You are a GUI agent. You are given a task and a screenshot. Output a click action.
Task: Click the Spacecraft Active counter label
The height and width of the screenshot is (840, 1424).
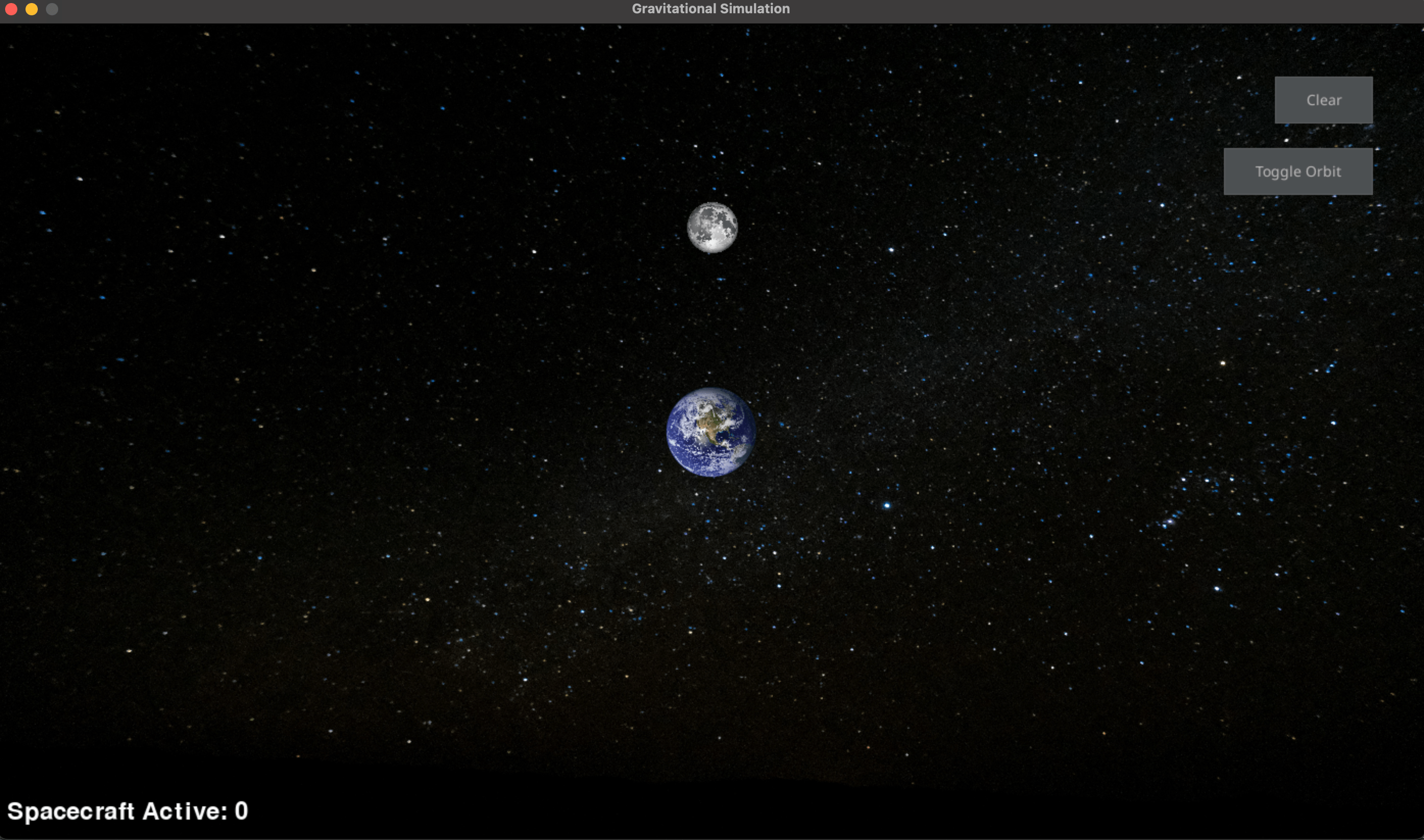pos(127,810)
